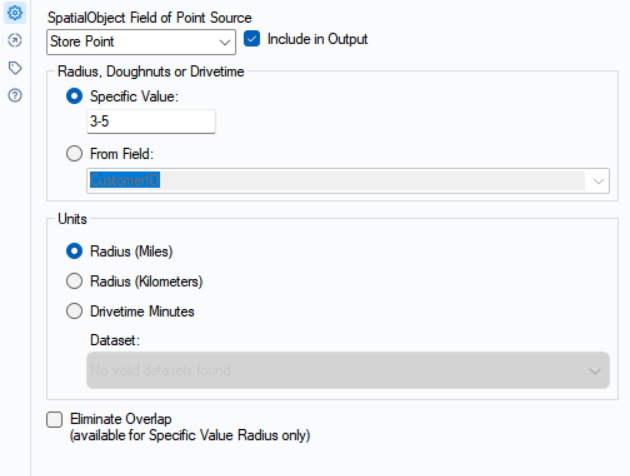Click the SpatialObject Field of Point Source label
The height and width of the screenshot is (476, 630).
(150, 18)
